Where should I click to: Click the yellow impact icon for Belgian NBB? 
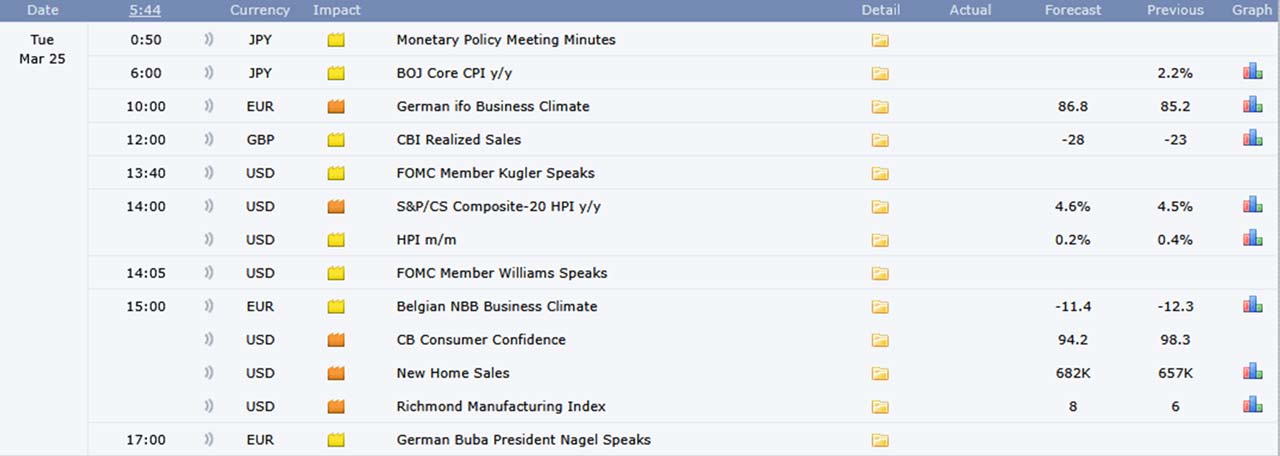[x=336, y=306]
